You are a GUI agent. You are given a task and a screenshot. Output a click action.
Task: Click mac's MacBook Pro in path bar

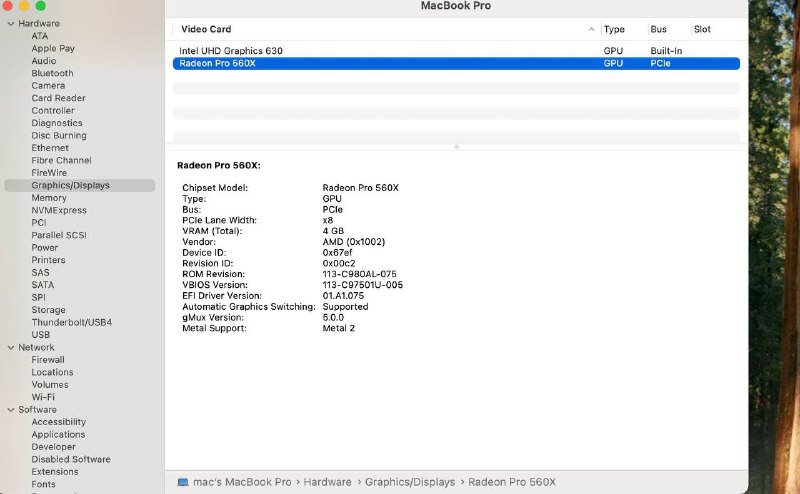[242, 482]
